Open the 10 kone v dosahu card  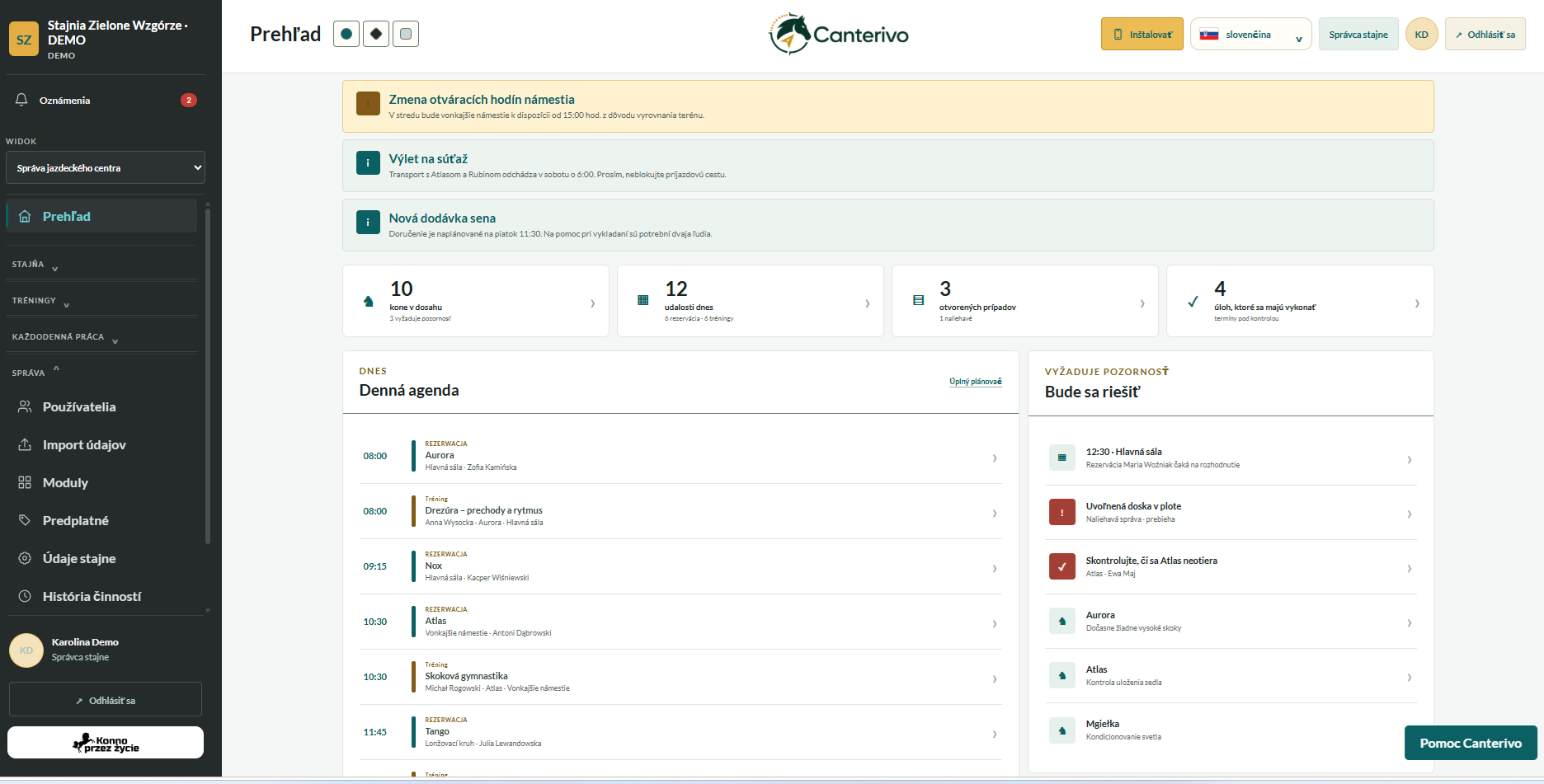click(476, 301)
